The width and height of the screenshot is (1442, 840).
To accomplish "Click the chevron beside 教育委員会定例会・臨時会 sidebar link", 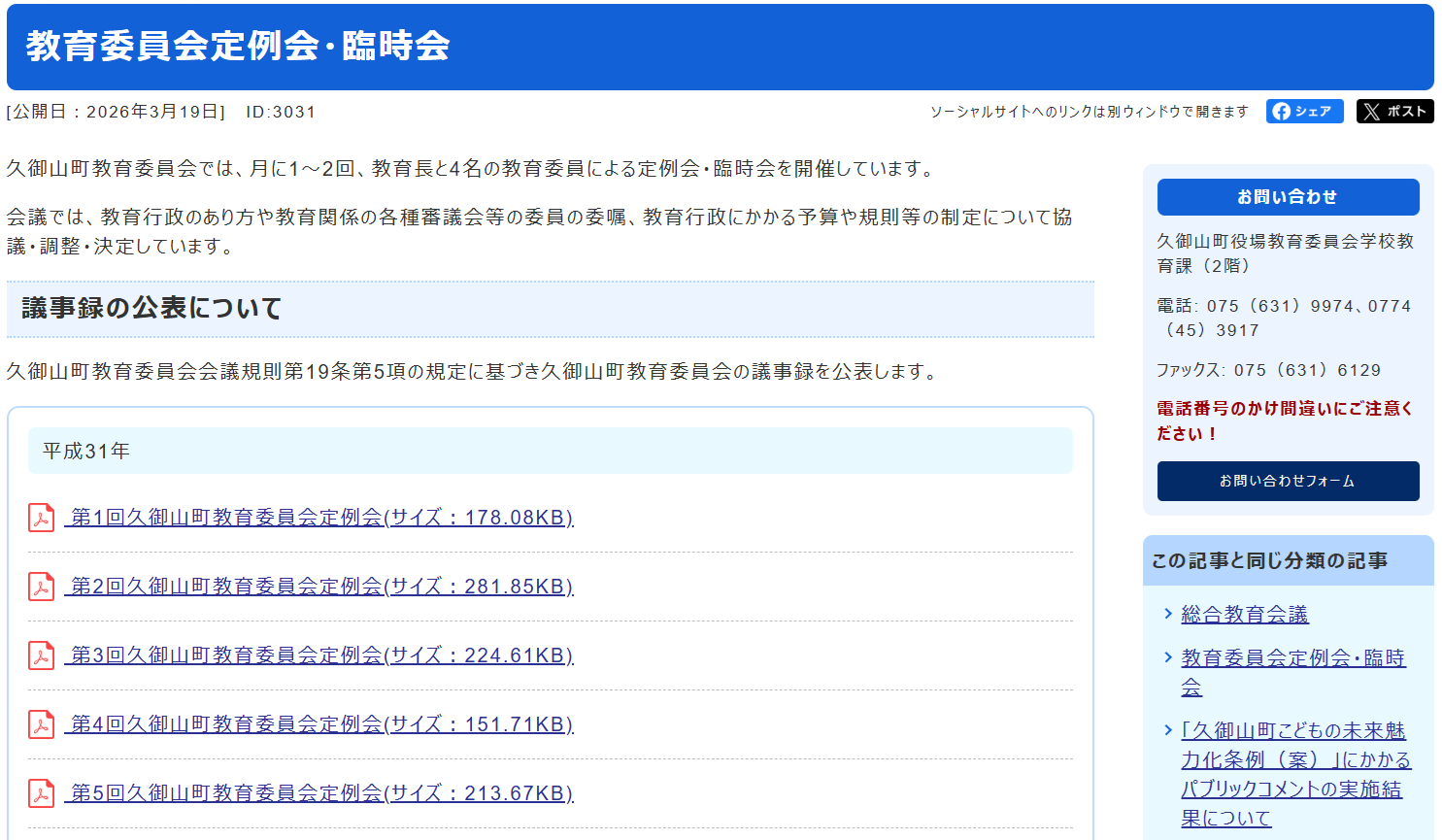I will click(x=1168, y=657).
